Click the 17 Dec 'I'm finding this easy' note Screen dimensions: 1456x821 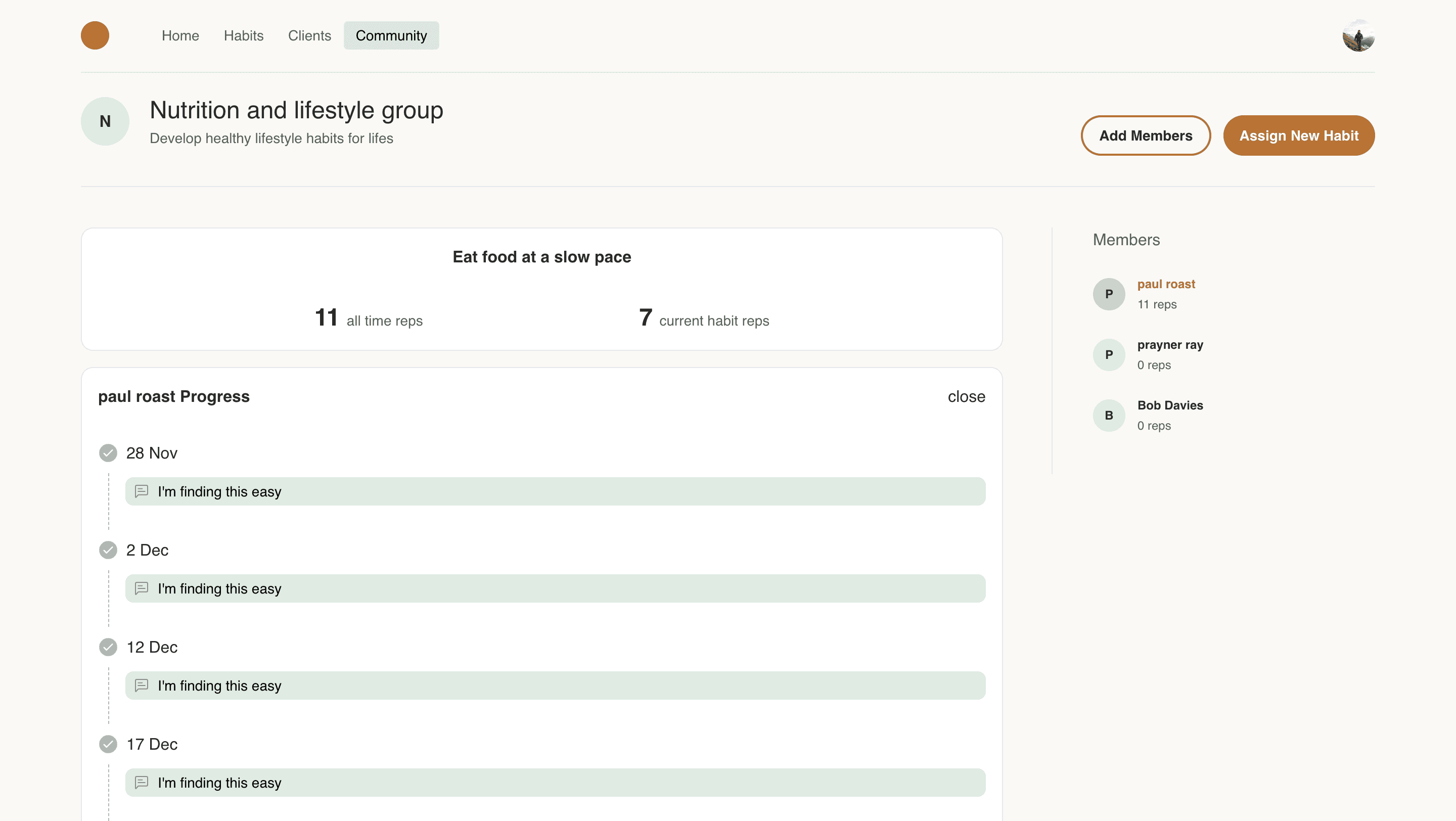(x=555, y=783)
